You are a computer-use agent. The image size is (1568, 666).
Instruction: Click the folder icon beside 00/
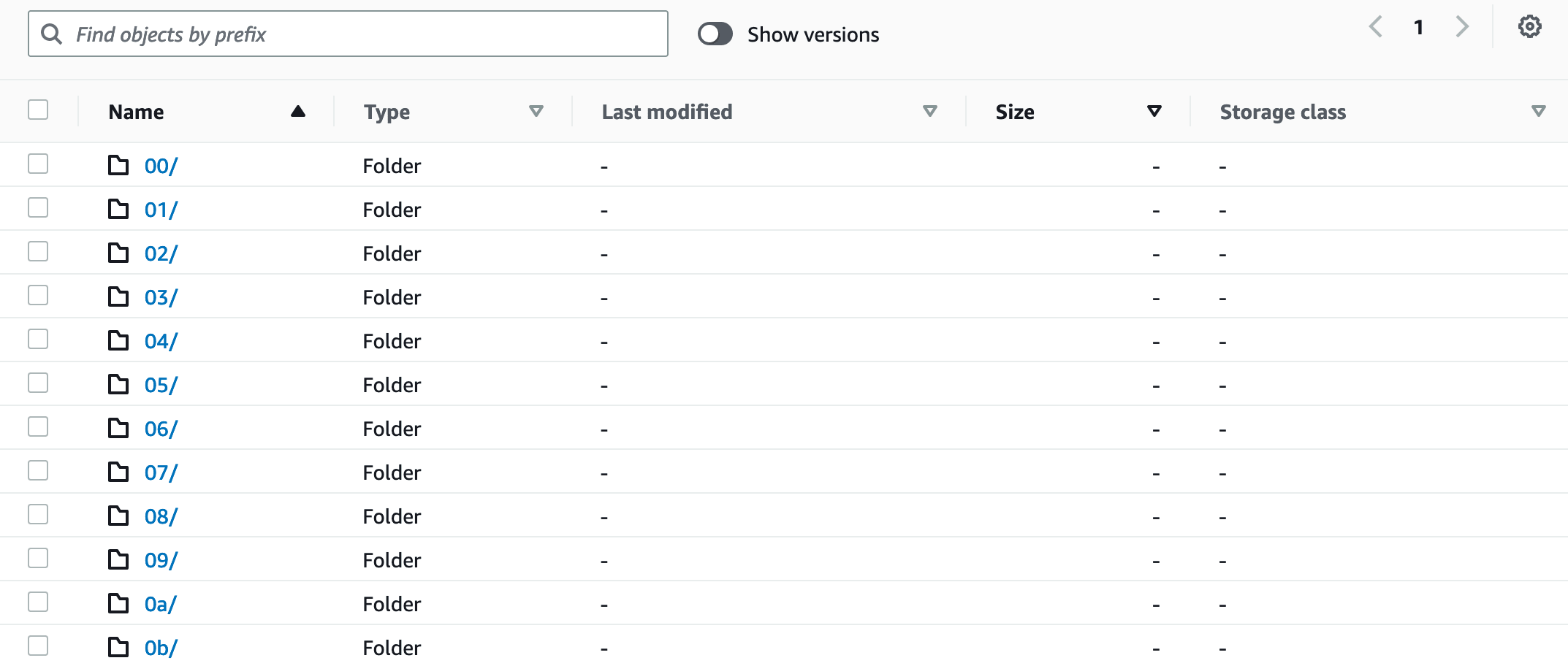coord(118,166)
